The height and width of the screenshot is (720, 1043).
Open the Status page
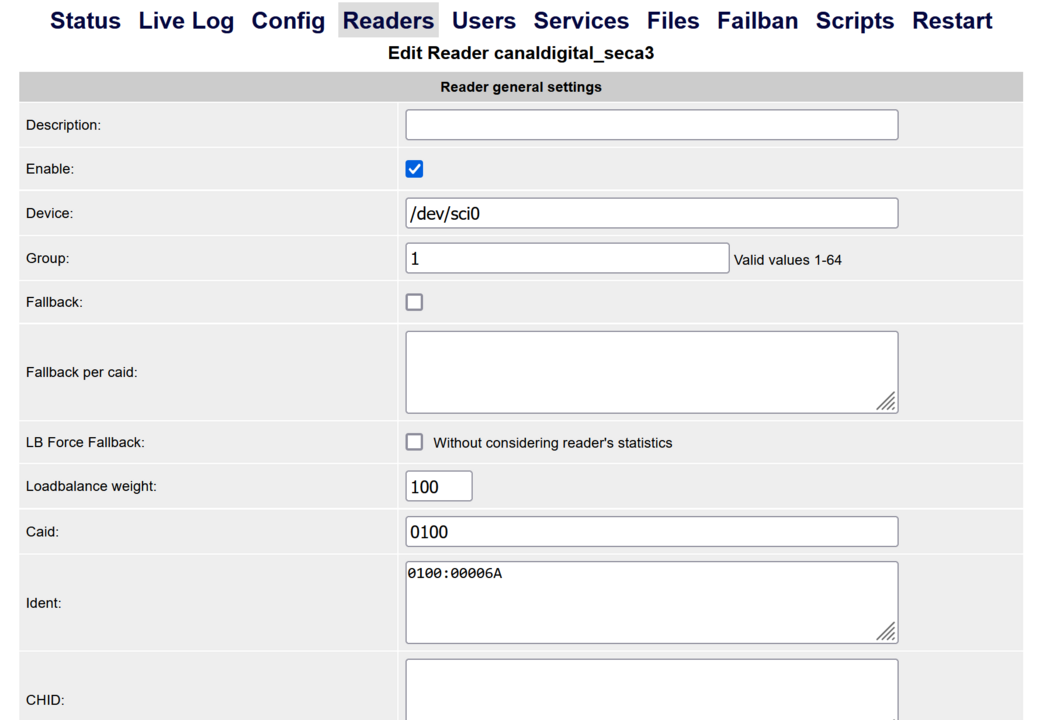tap(85, 21)
